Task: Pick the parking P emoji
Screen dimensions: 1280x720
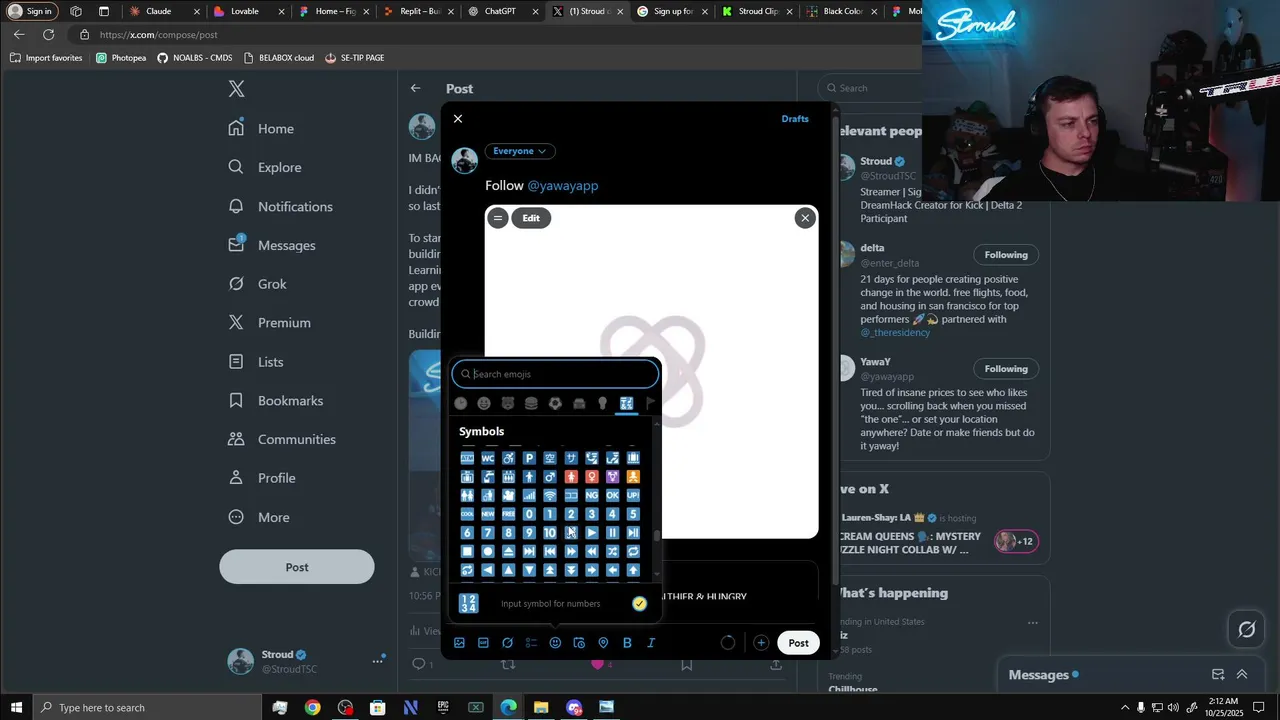Action: tap(529, 458)
